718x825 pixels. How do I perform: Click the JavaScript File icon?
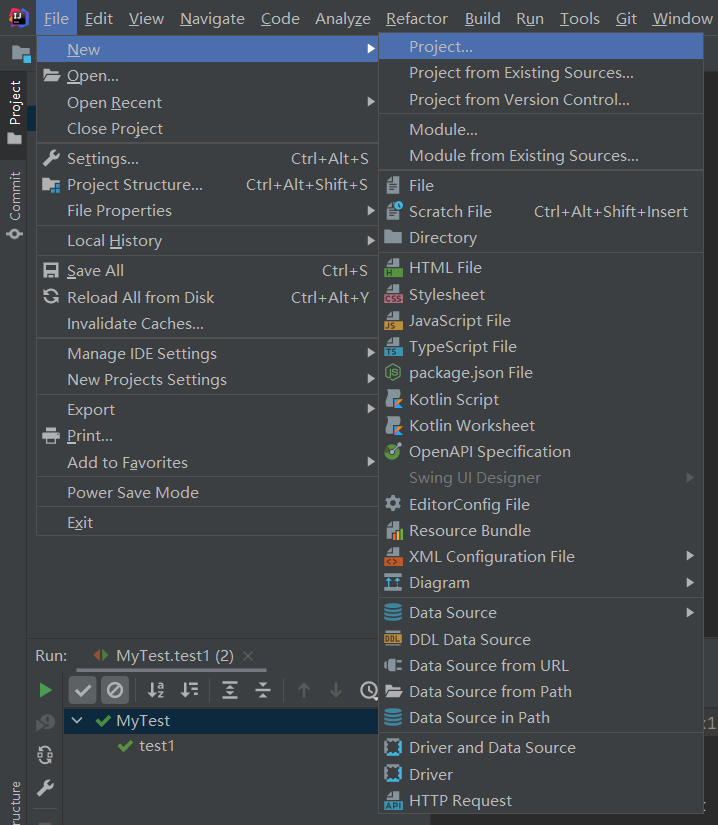point(393,320)
